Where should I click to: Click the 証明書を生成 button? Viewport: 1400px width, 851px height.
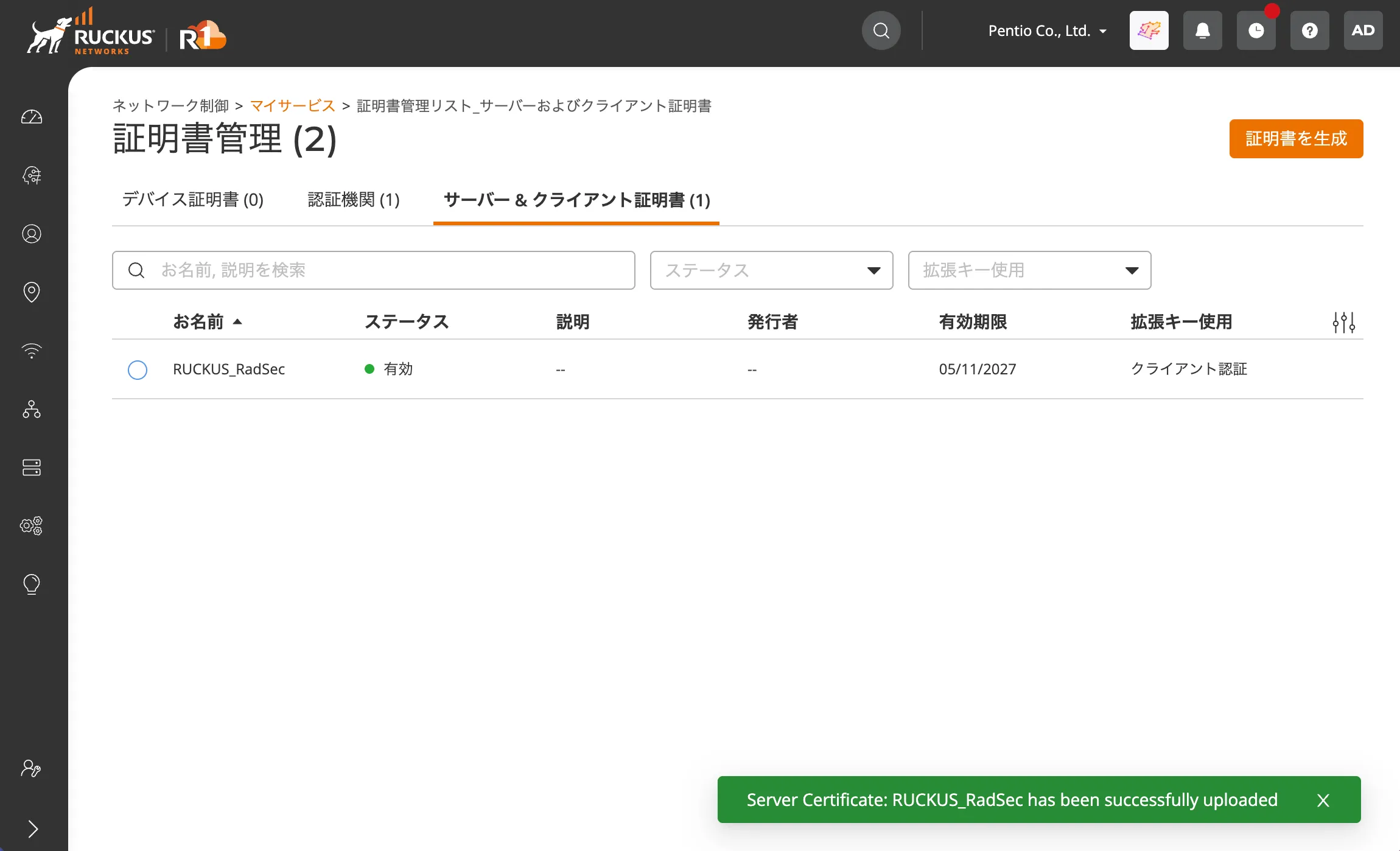tap(1296, 139)
